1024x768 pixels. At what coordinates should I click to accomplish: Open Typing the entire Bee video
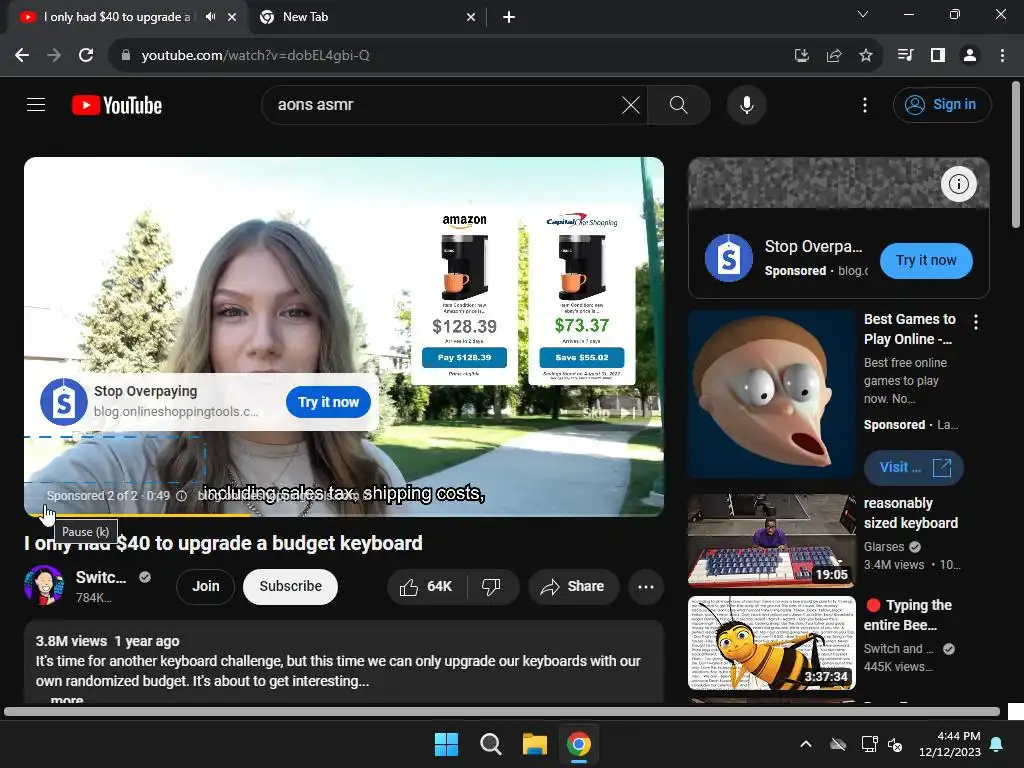click(771, 643)
